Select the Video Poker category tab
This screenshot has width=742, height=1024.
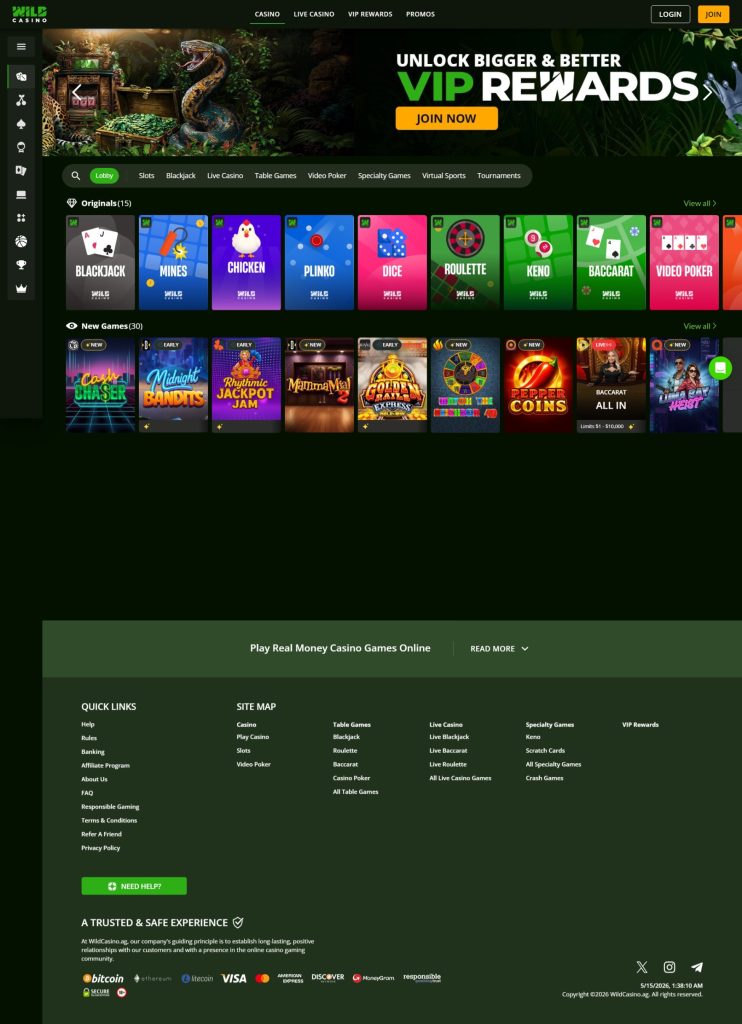327,176
